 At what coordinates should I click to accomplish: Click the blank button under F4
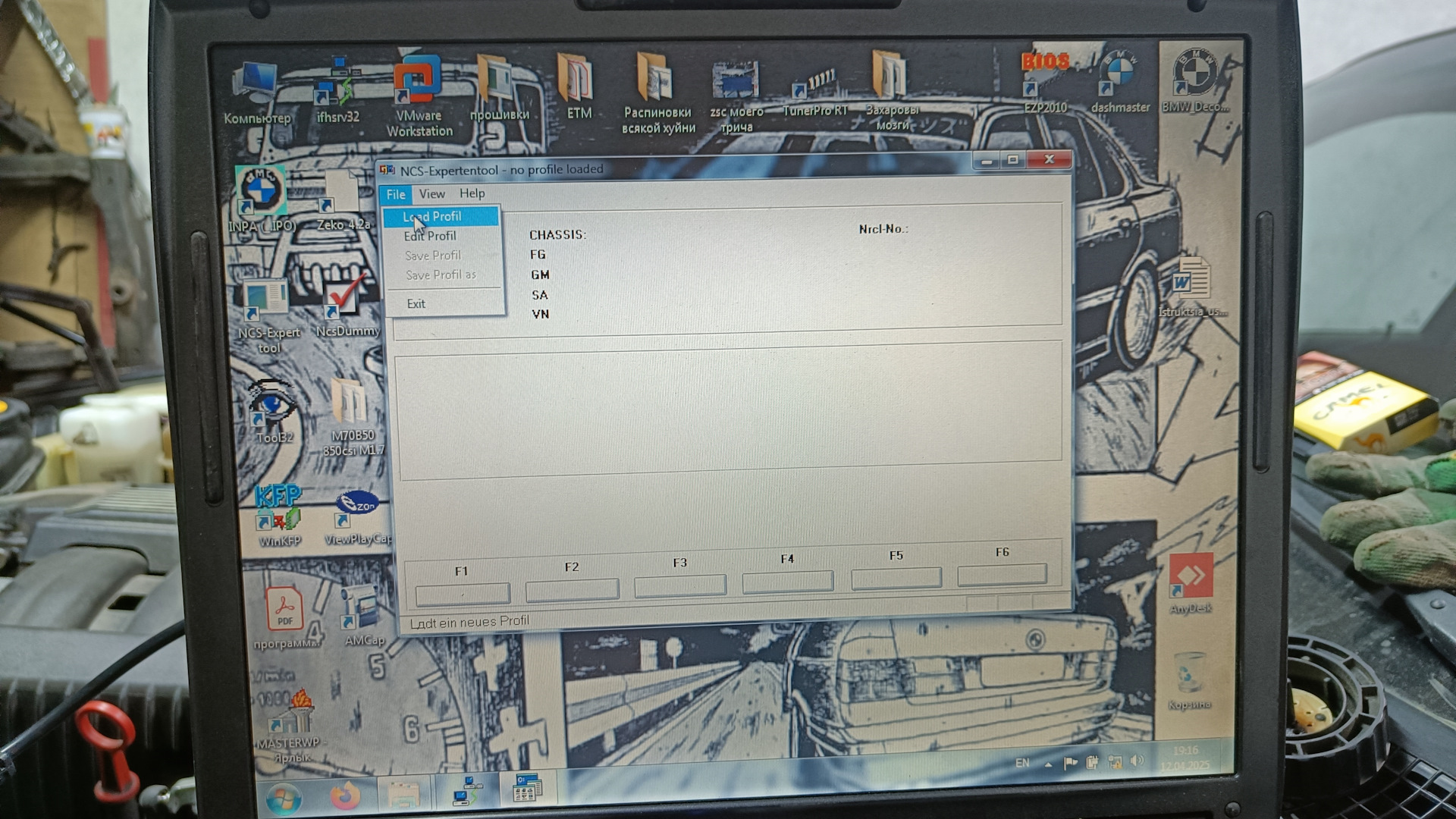coord(788,582)
